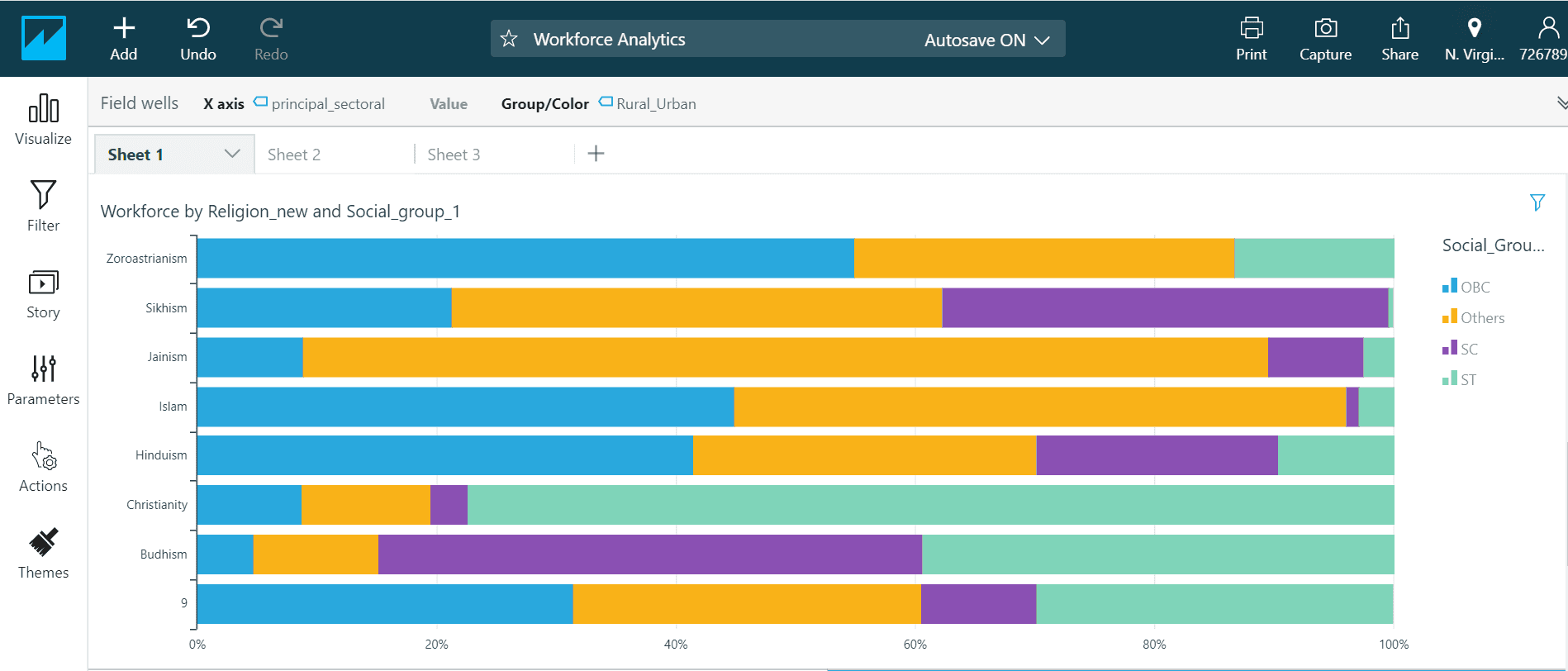
Task: Open the principal_sectoral X axis field
Action: click(319, 103)
